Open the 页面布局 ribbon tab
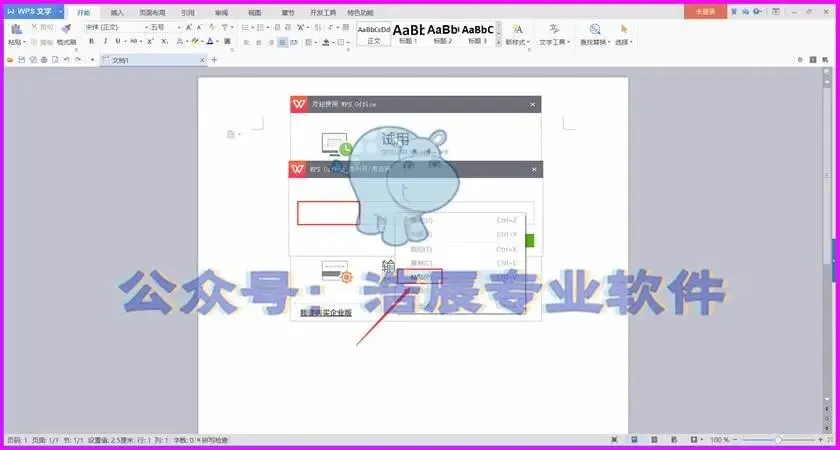The width and height of the screenshot is (840, 450). [x=152, y=12]
